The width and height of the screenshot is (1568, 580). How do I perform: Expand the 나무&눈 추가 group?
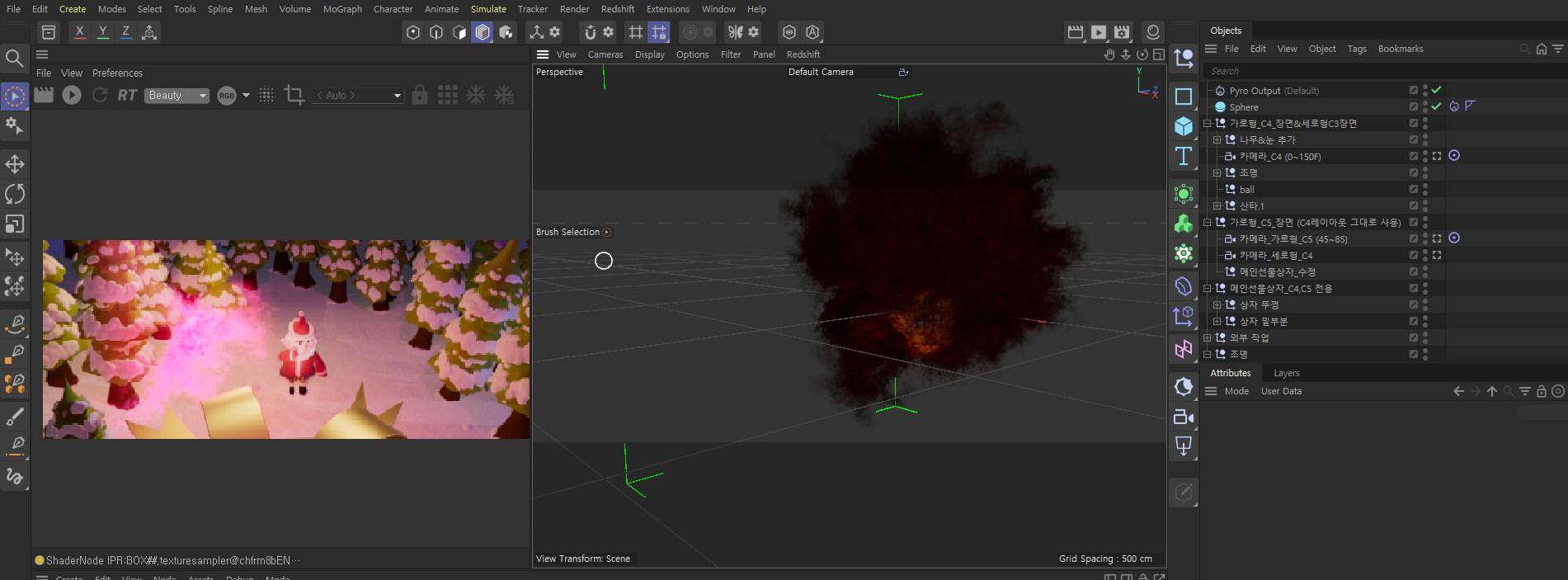[x=1217, y=140]
